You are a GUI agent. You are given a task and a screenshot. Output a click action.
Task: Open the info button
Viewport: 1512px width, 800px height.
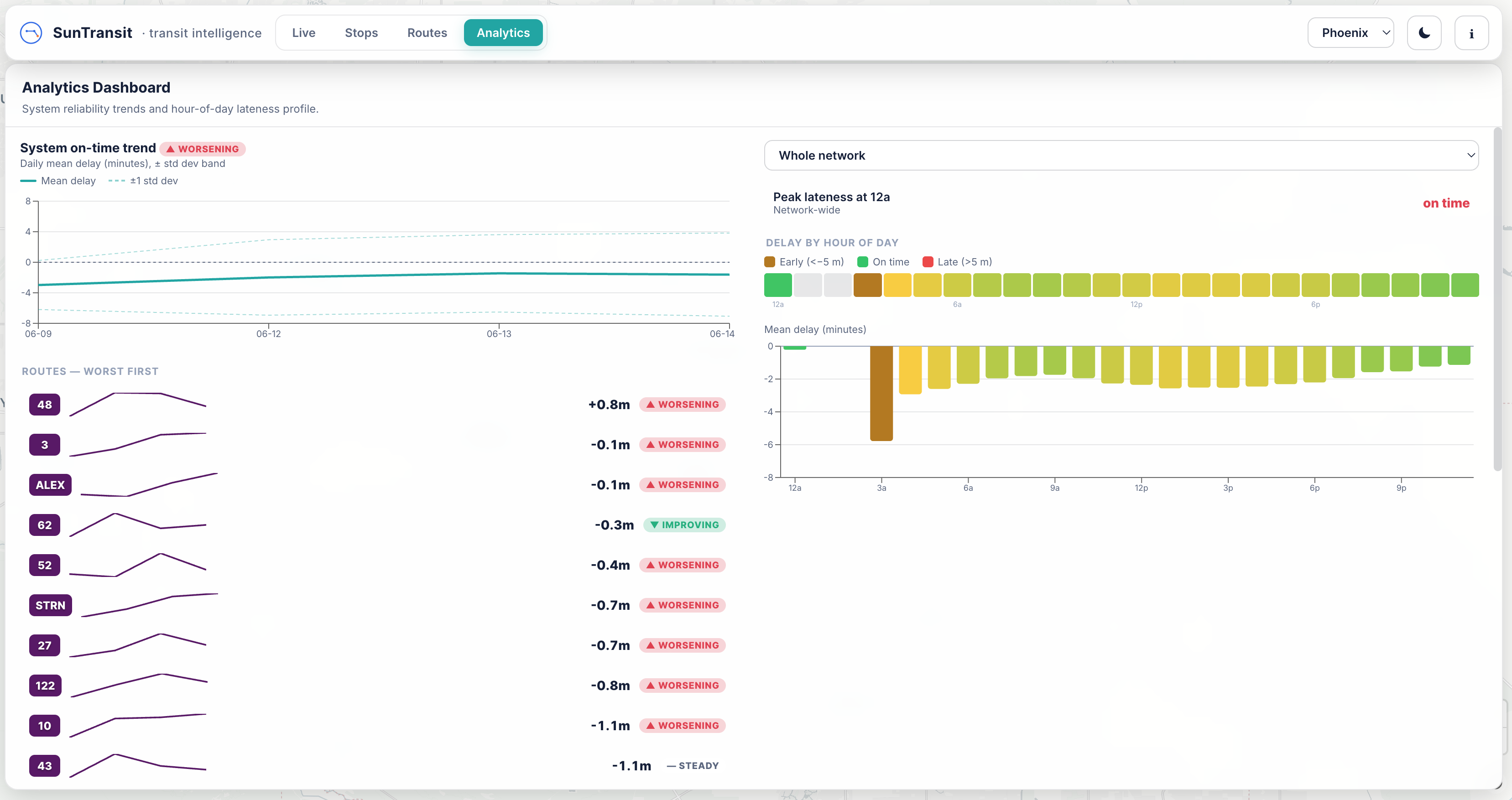[x=1471, y=33]
